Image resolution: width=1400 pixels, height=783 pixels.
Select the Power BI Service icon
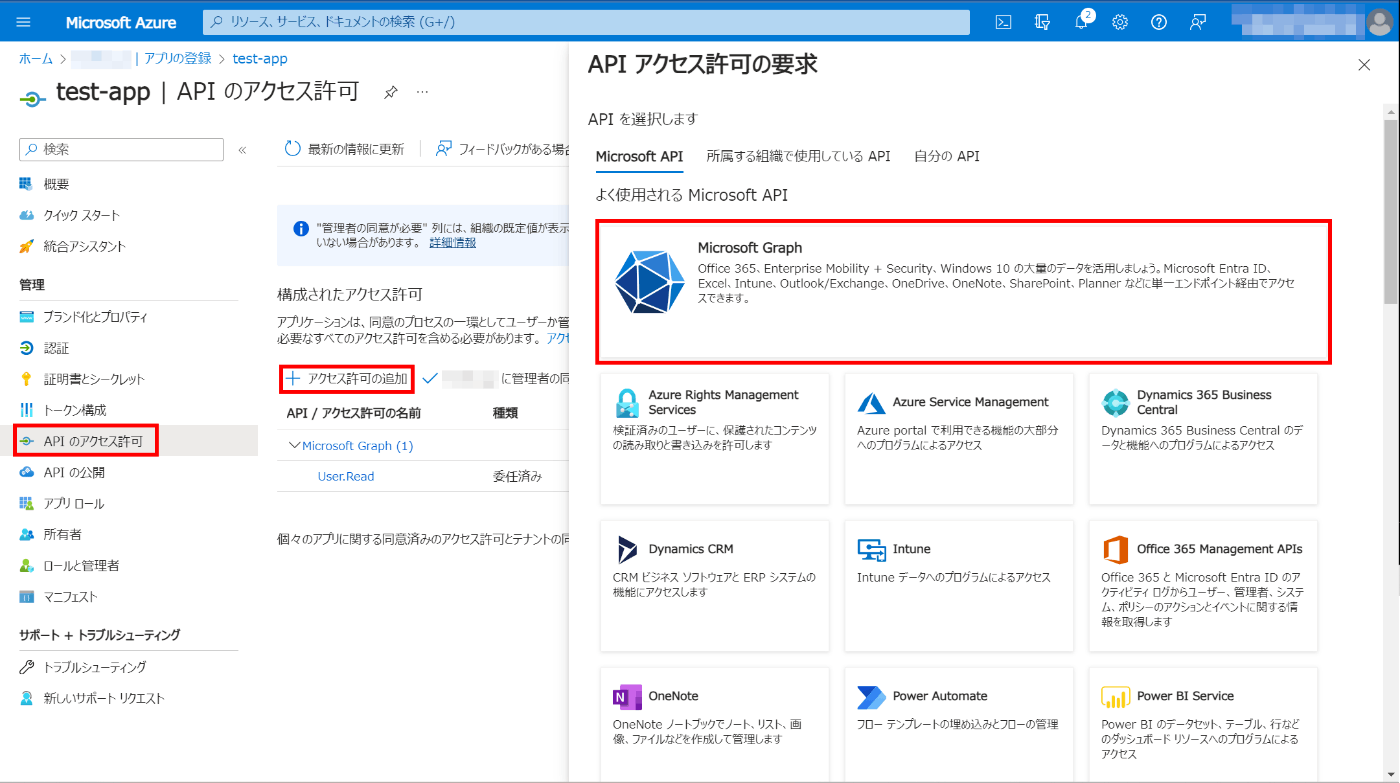pyautogui.click(x=1115, y=697)
